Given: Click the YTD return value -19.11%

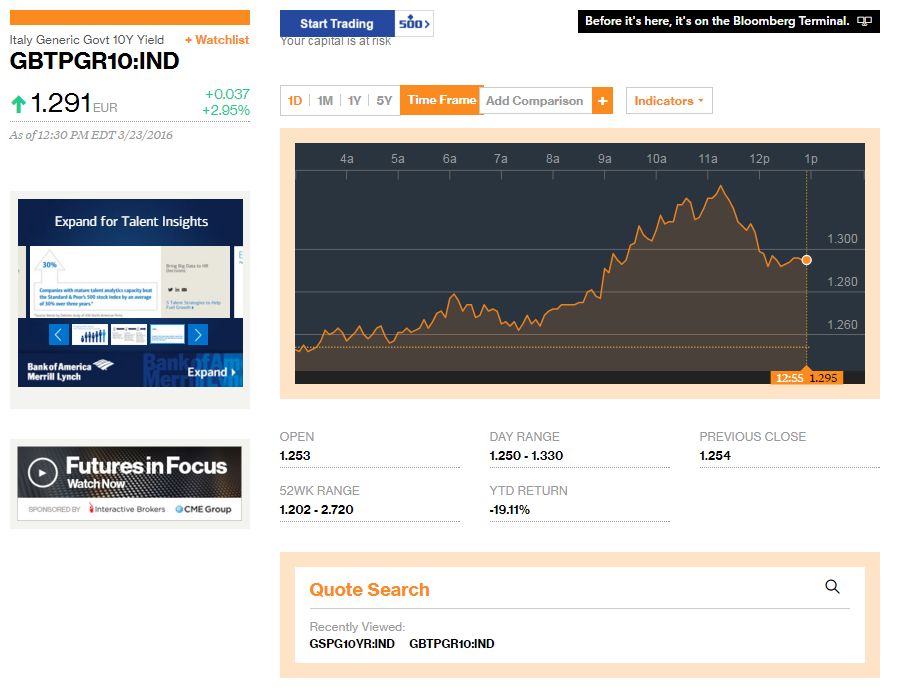Looking at the screenshot, I should click(510, 510).
